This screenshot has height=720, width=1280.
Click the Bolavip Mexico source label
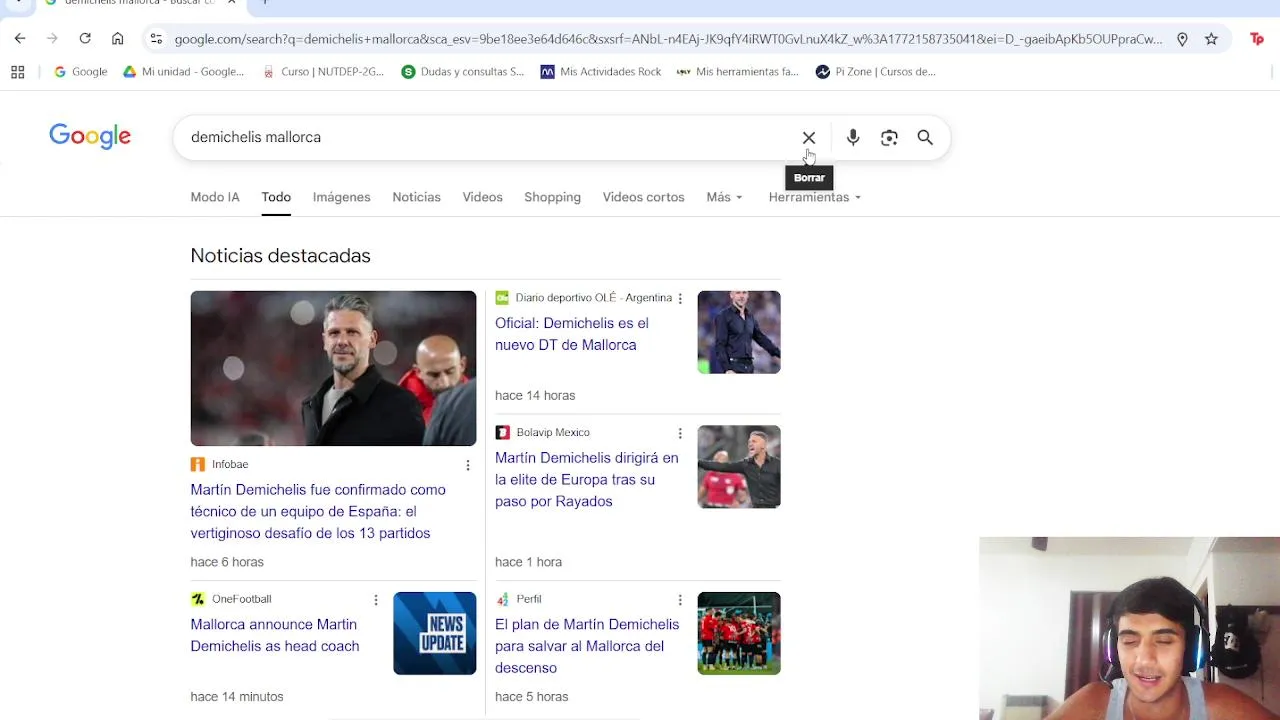point(553,433)
